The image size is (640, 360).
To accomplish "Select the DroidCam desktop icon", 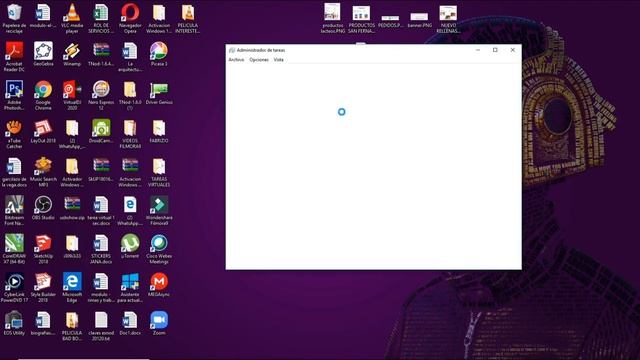I will [101, 131].
